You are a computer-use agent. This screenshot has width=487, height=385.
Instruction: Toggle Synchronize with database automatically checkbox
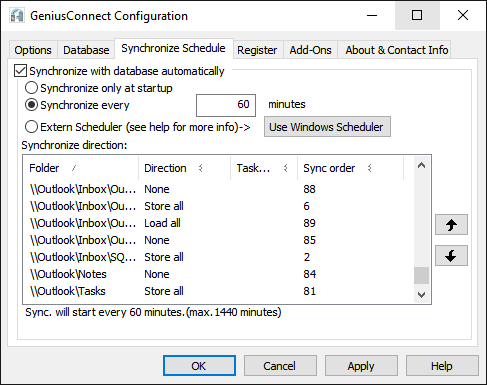[x=20, y=71]
